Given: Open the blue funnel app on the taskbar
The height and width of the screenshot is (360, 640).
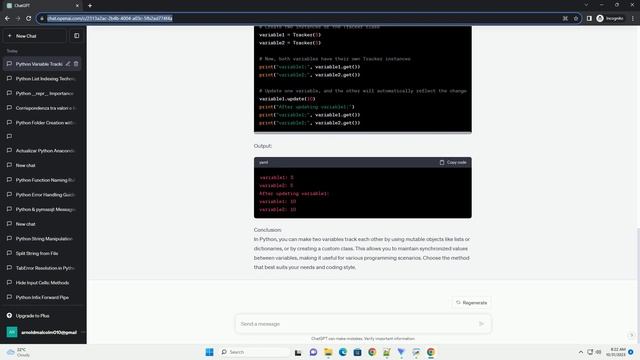Looking at the screenshot, I should point(401,352).
